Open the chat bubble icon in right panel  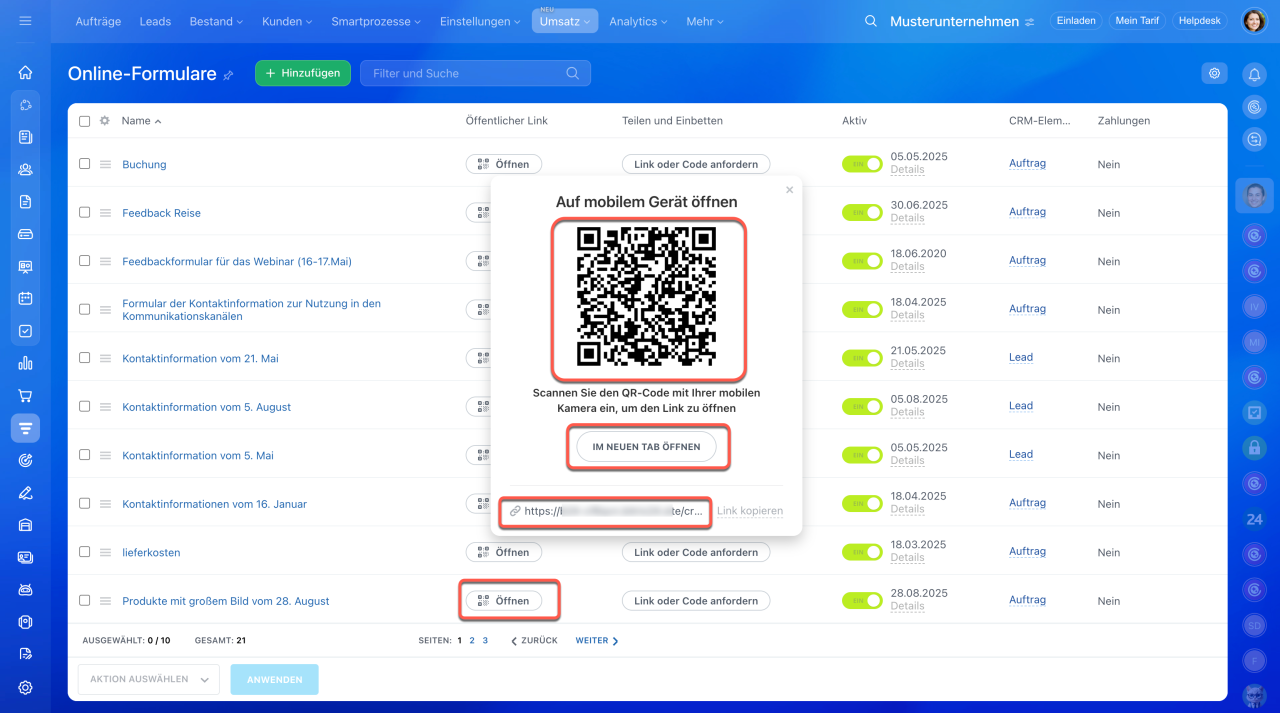[1254, 140]
